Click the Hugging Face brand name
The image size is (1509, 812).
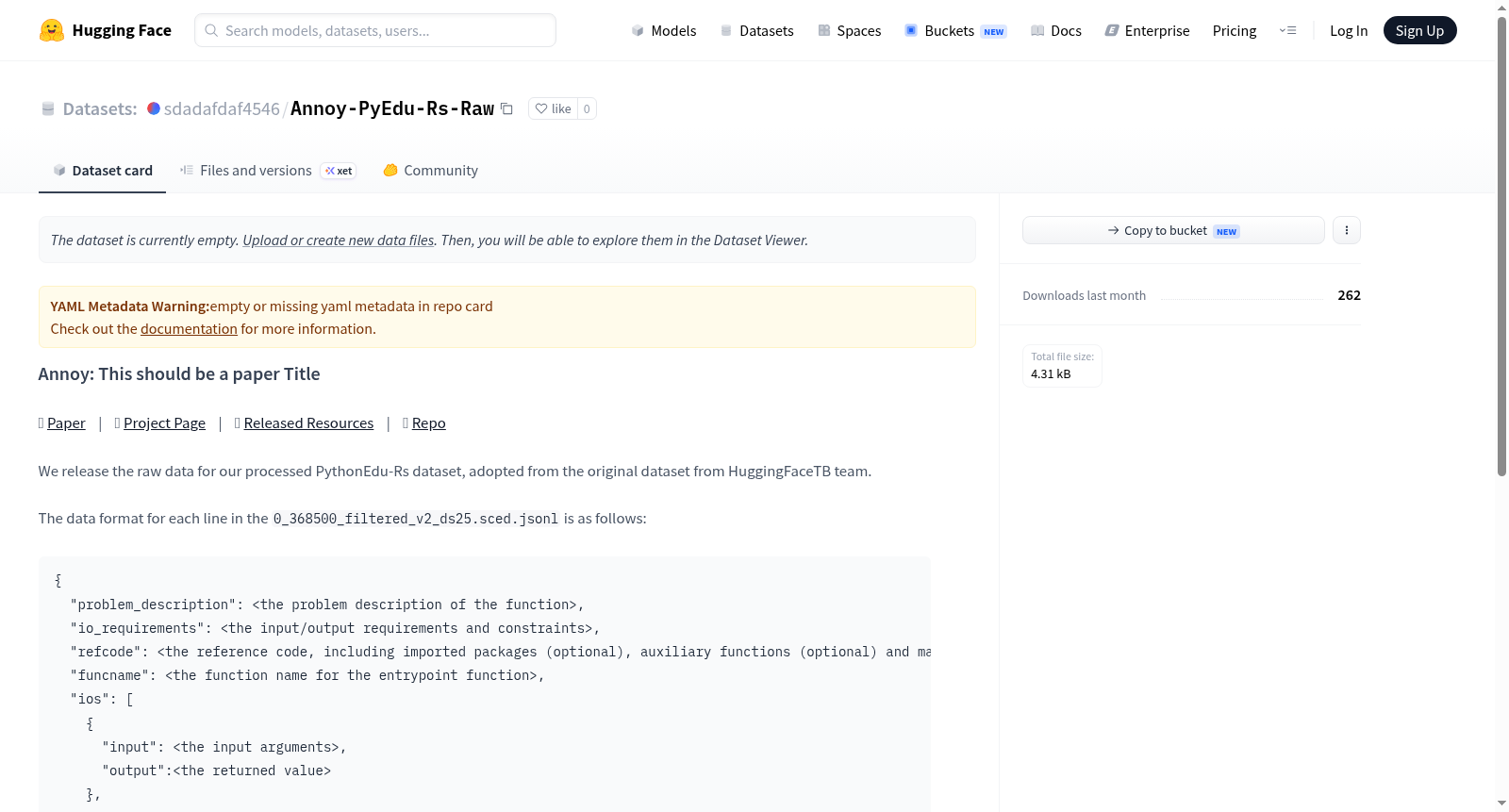(122, 30)
